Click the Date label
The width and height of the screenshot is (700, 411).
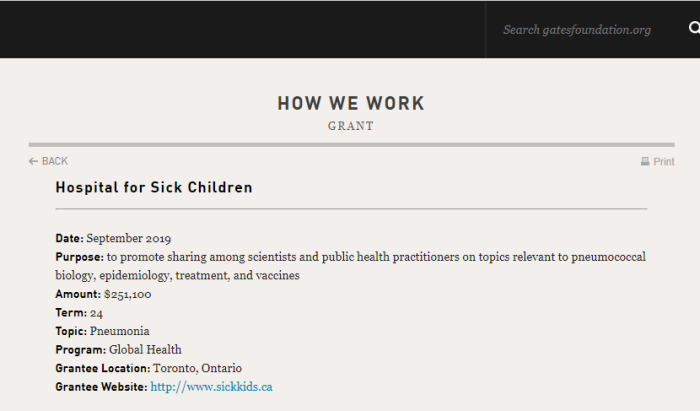[69, 238]
